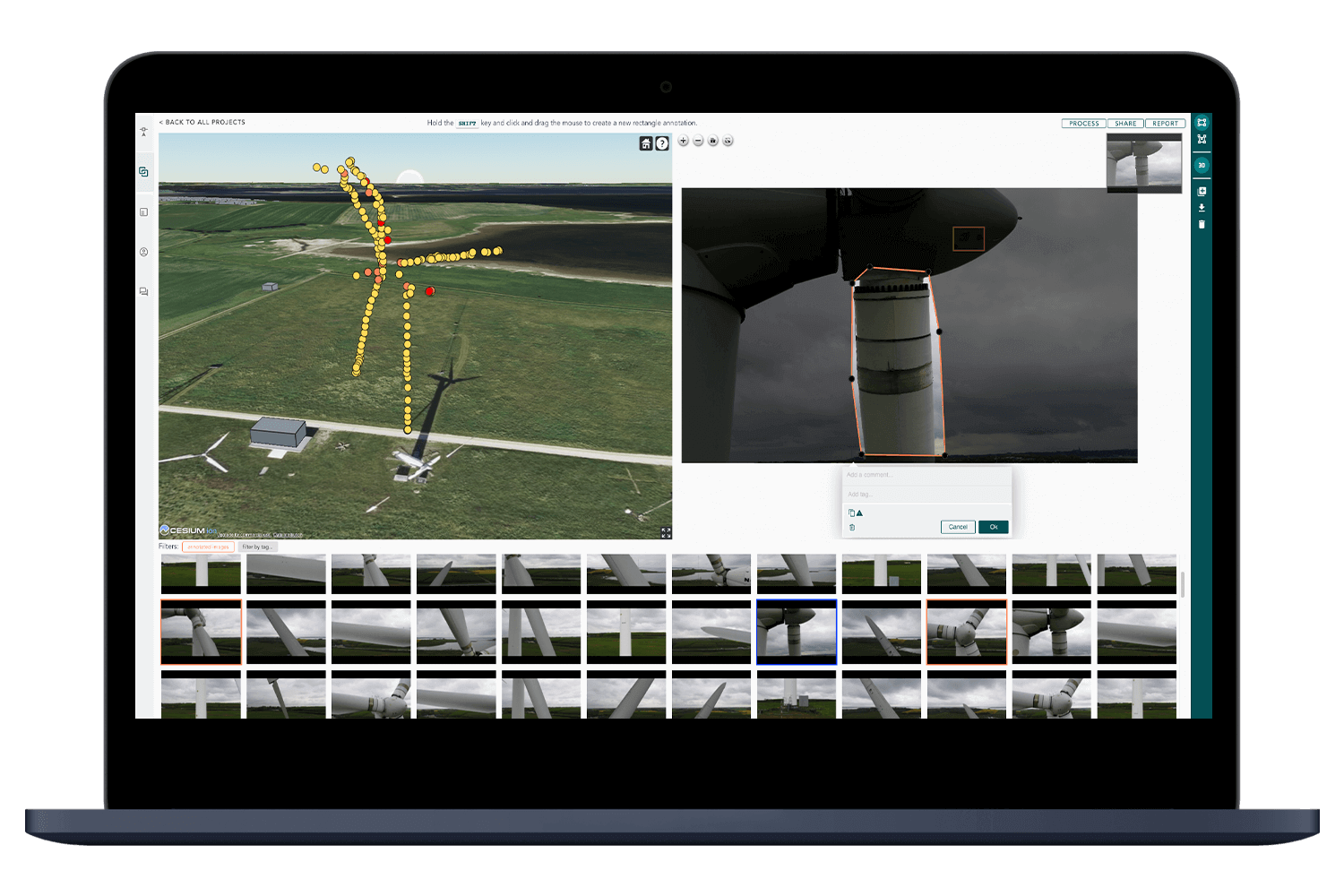
Task: Zoom out of the inspection image
Action: (699, 141)
